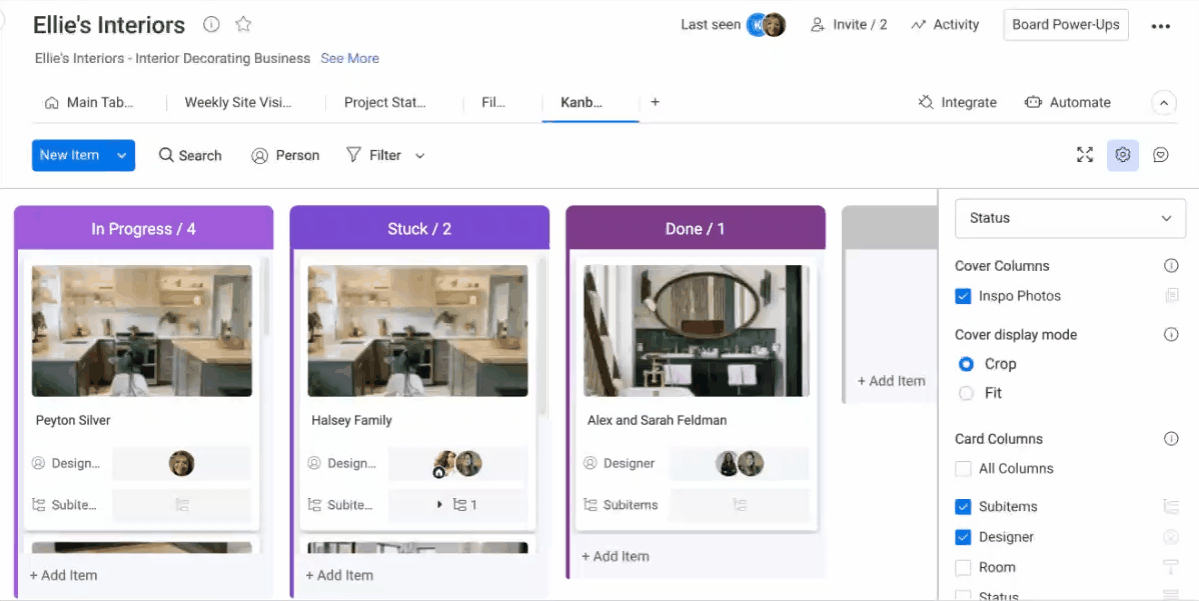Click the Automate robot icon
1199x601 pixels.
(x=1033, y=102)
